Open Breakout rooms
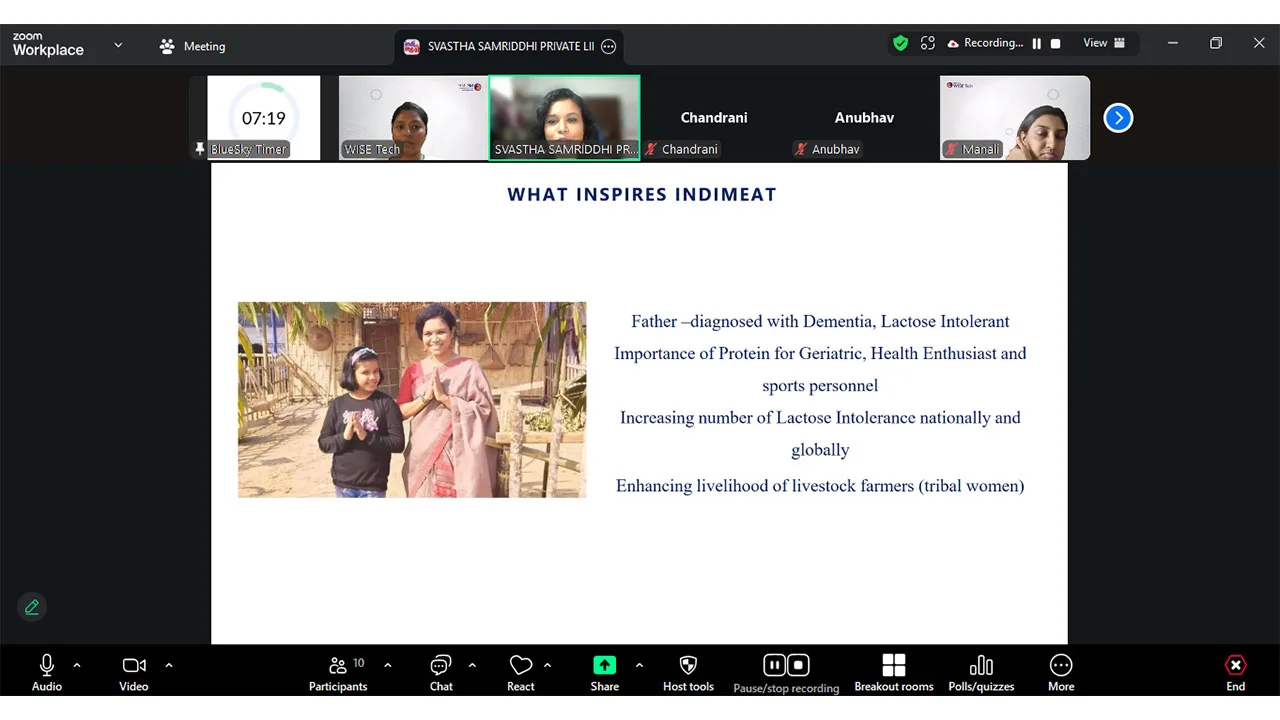Screen dimensions: 1280x720 tap(894, 673)
